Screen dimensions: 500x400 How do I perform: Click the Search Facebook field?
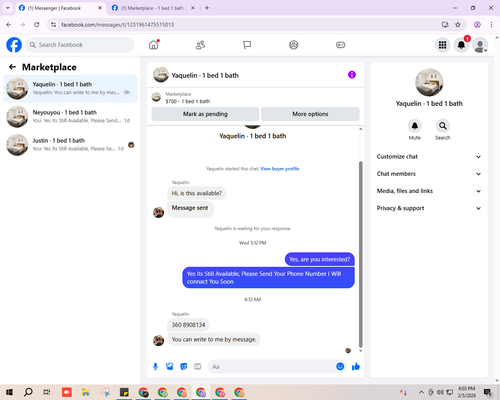[x=80, y=45]
